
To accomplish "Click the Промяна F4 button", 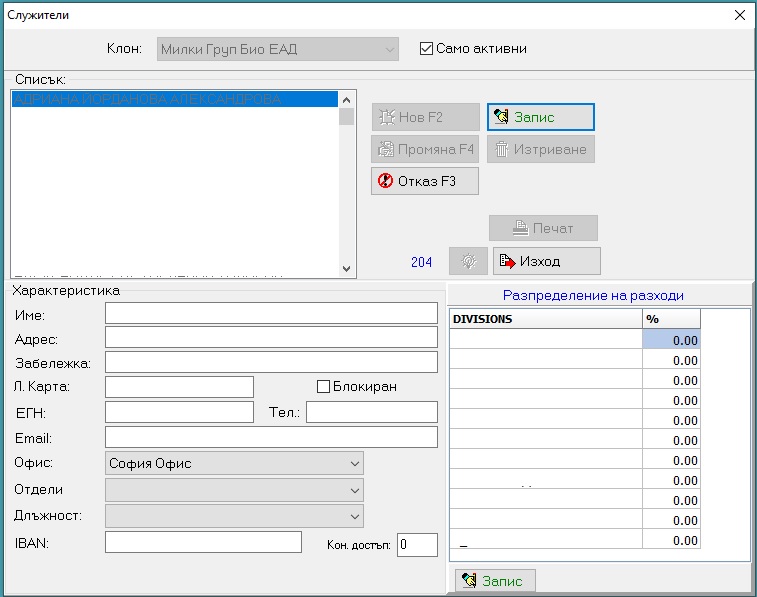I will click(x=425, y=149).
